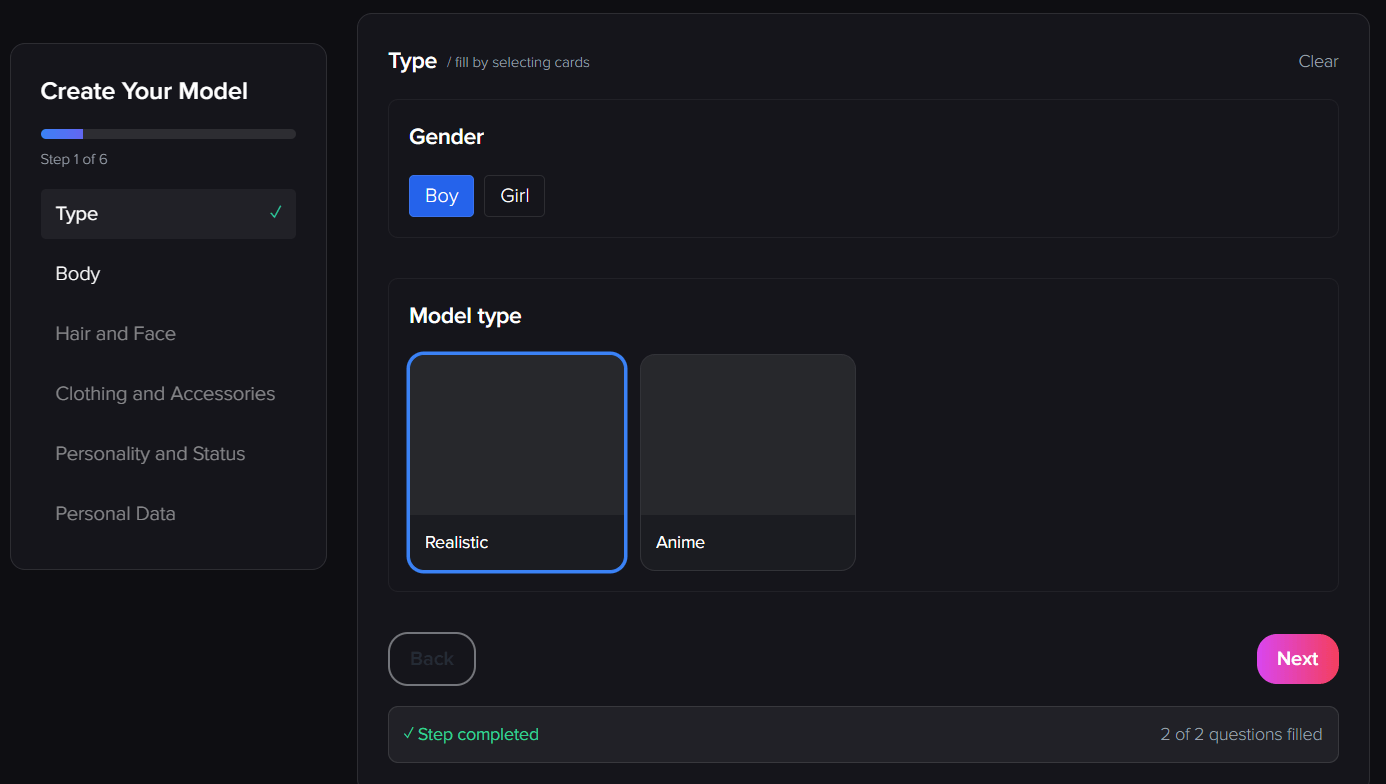
Task: Switch to Hair and Face step
Action: (115, 334)
